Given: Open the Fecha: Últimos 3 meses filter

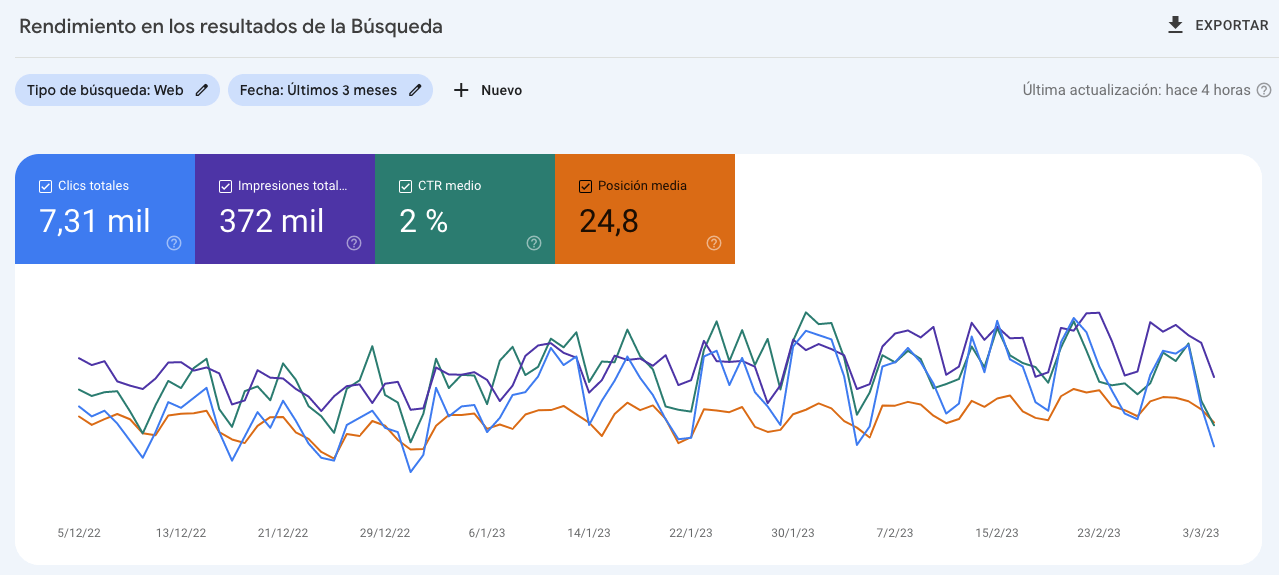Looking at the screenshot, I should click(x=318, y=90).
